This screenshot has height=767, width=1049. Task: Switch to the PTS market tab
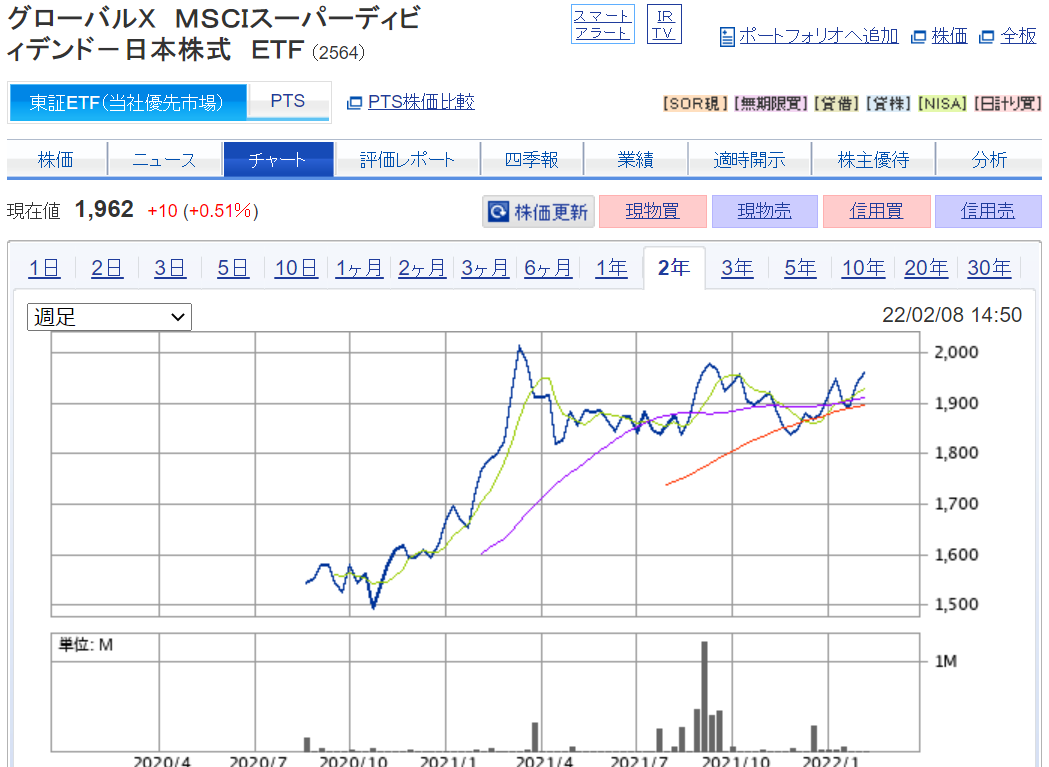point(288,101)
